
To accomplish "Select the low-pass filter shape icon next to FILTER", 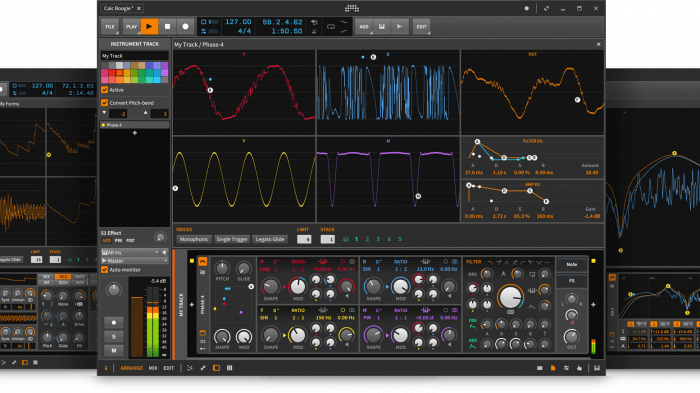I will [x=490, y=262].
